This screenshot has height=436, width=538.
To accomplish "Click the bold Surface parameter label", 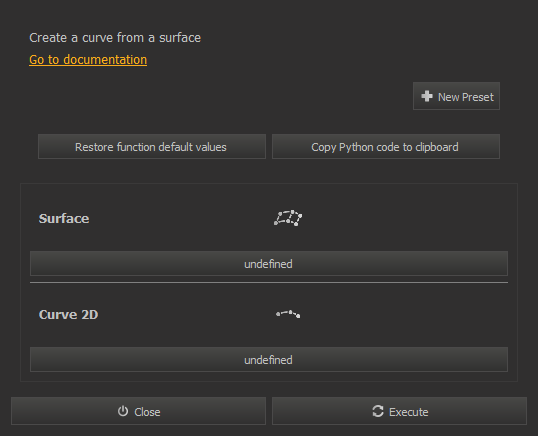I will [64, 219].
